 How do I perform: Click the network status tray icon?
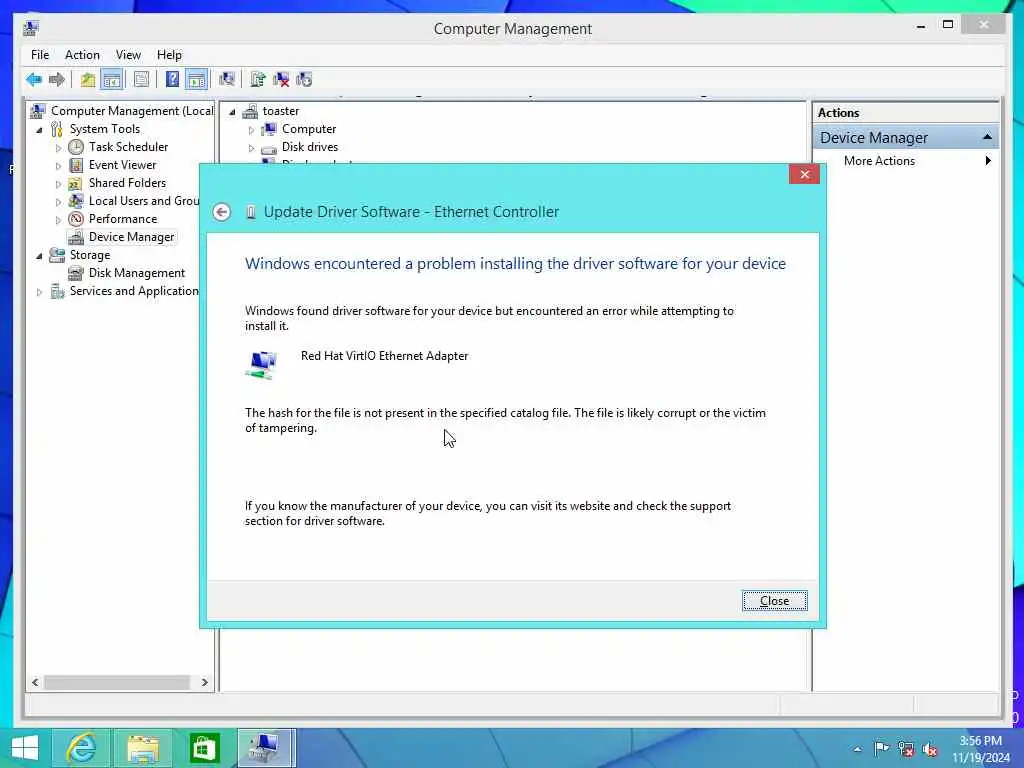coord(905,749)
